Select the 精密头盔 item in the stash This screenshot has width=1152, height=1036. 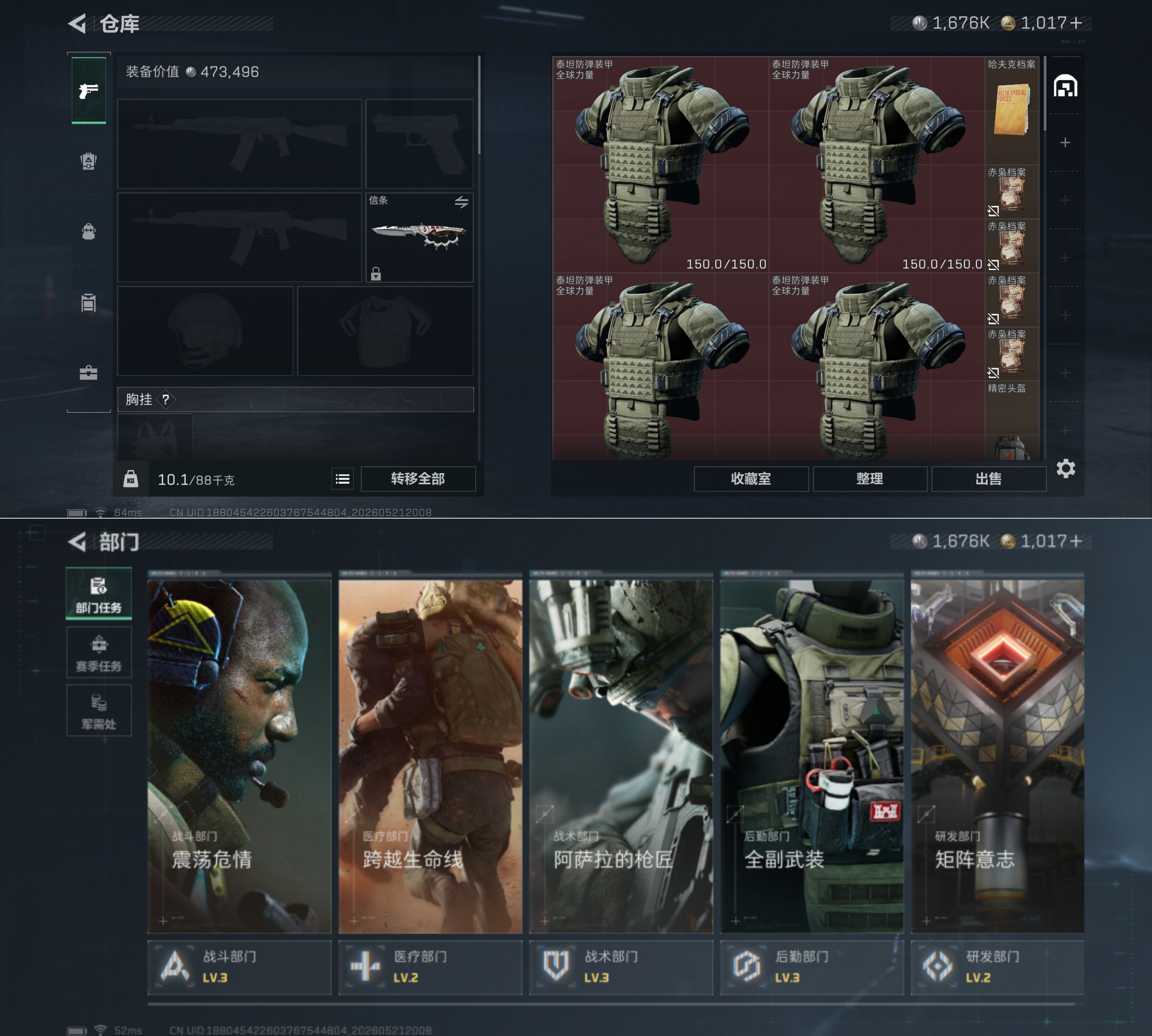tap(1012, 421)
